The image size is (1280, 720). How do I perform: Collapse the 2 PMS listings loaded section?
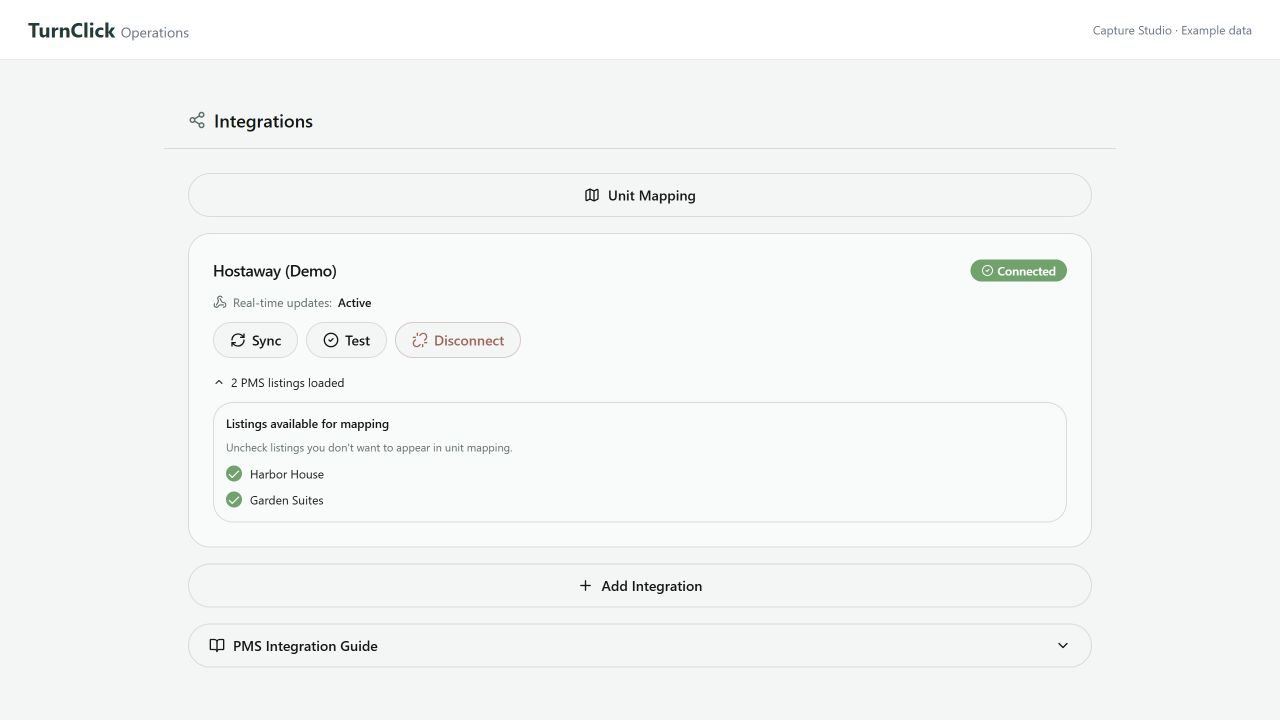(279, 383)
